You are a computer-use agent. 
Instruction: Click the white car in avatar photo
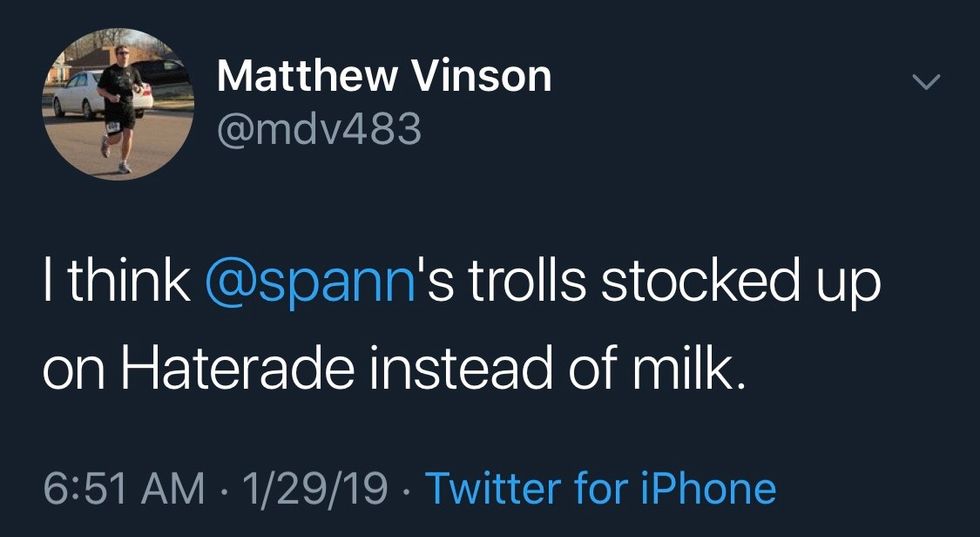click(80, 93)
